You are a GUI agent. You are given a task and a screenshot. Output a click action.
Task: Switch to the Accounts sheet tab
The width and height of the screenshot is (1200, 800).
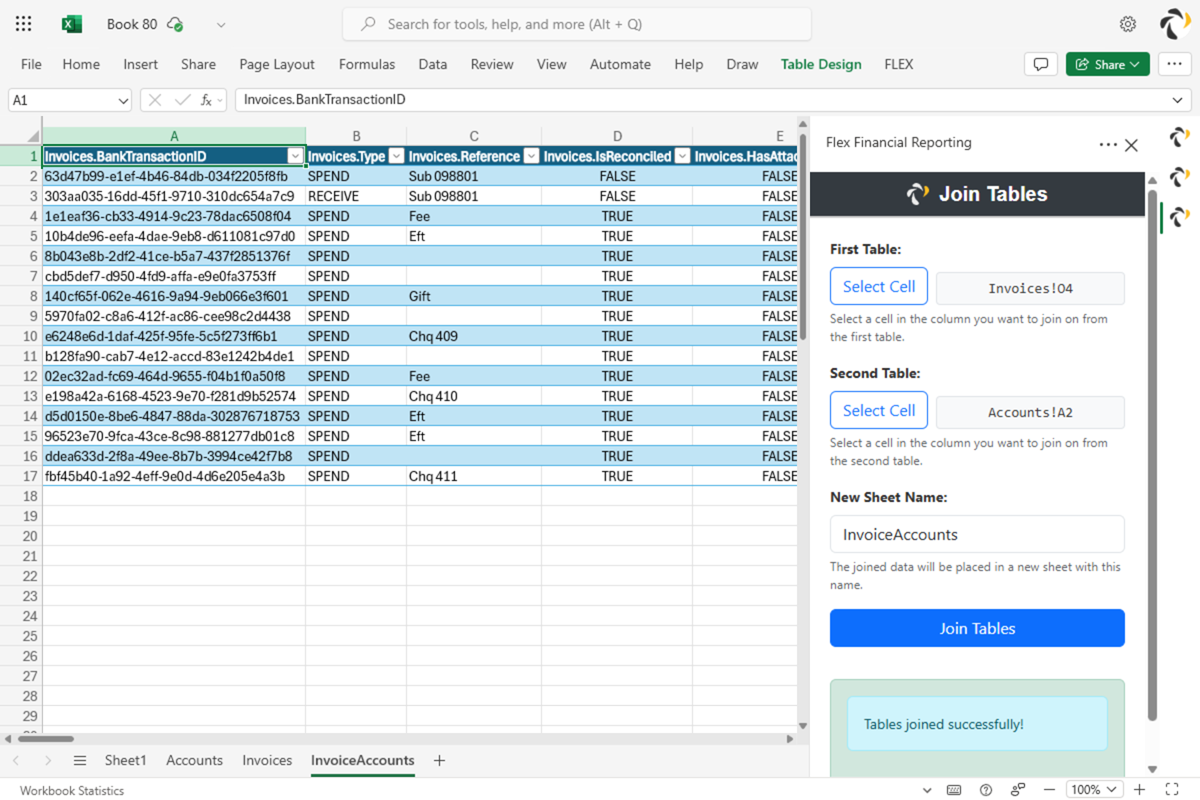194,761
